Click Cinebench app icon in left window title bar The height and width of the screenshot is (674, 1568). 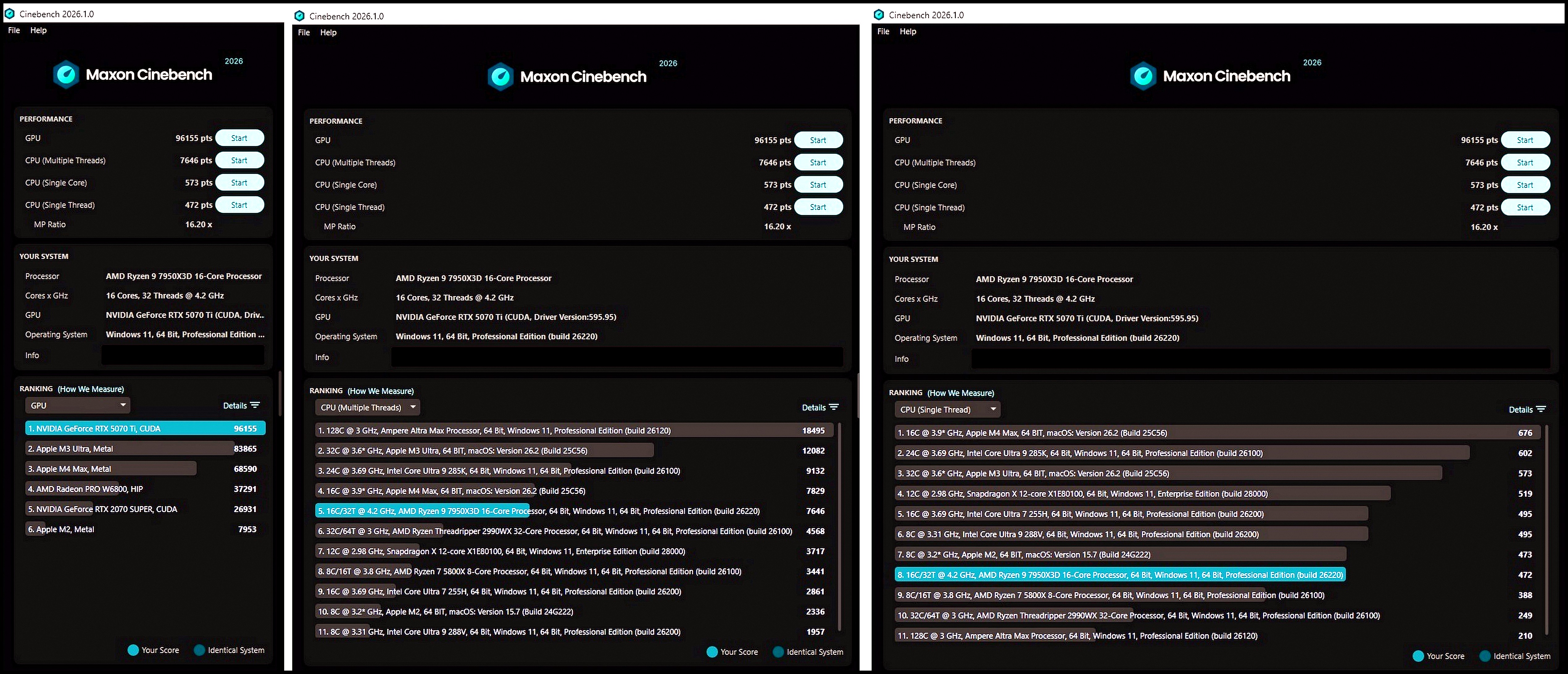click(9, 13)
